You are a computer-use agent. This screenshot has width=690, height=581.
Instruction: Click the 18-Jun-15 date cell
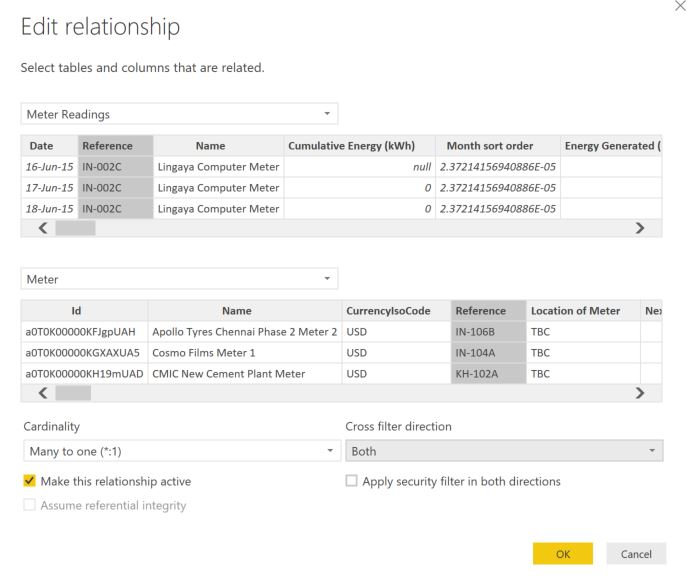click(49, 209)
